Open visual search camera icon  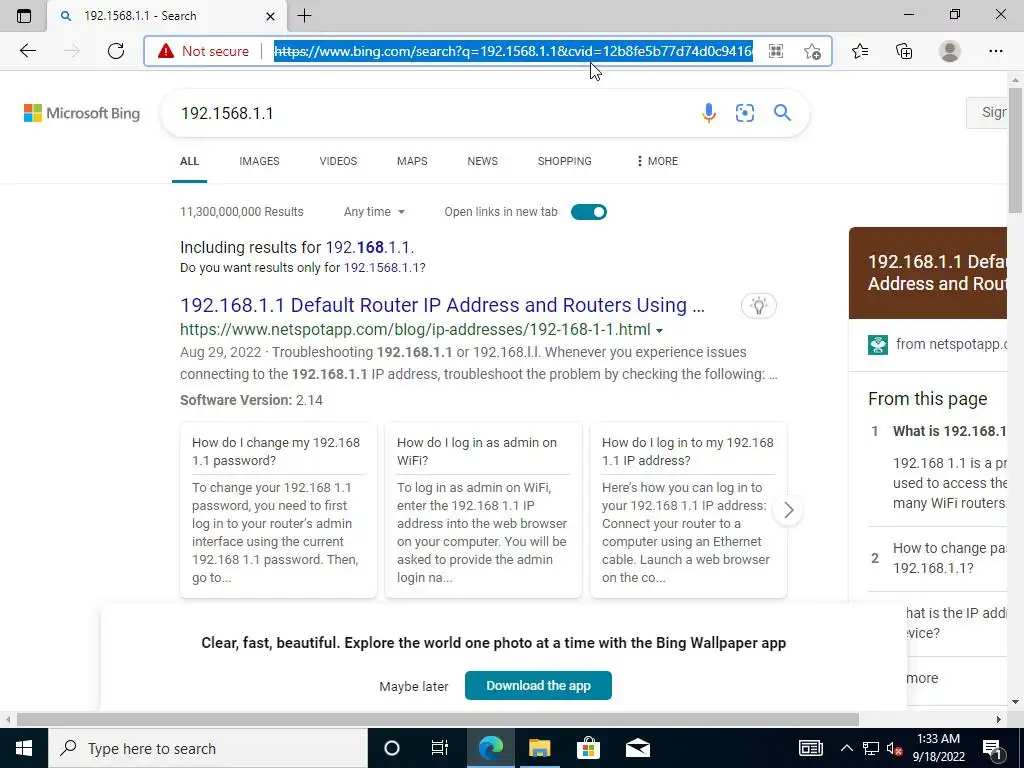pos(744,113)
